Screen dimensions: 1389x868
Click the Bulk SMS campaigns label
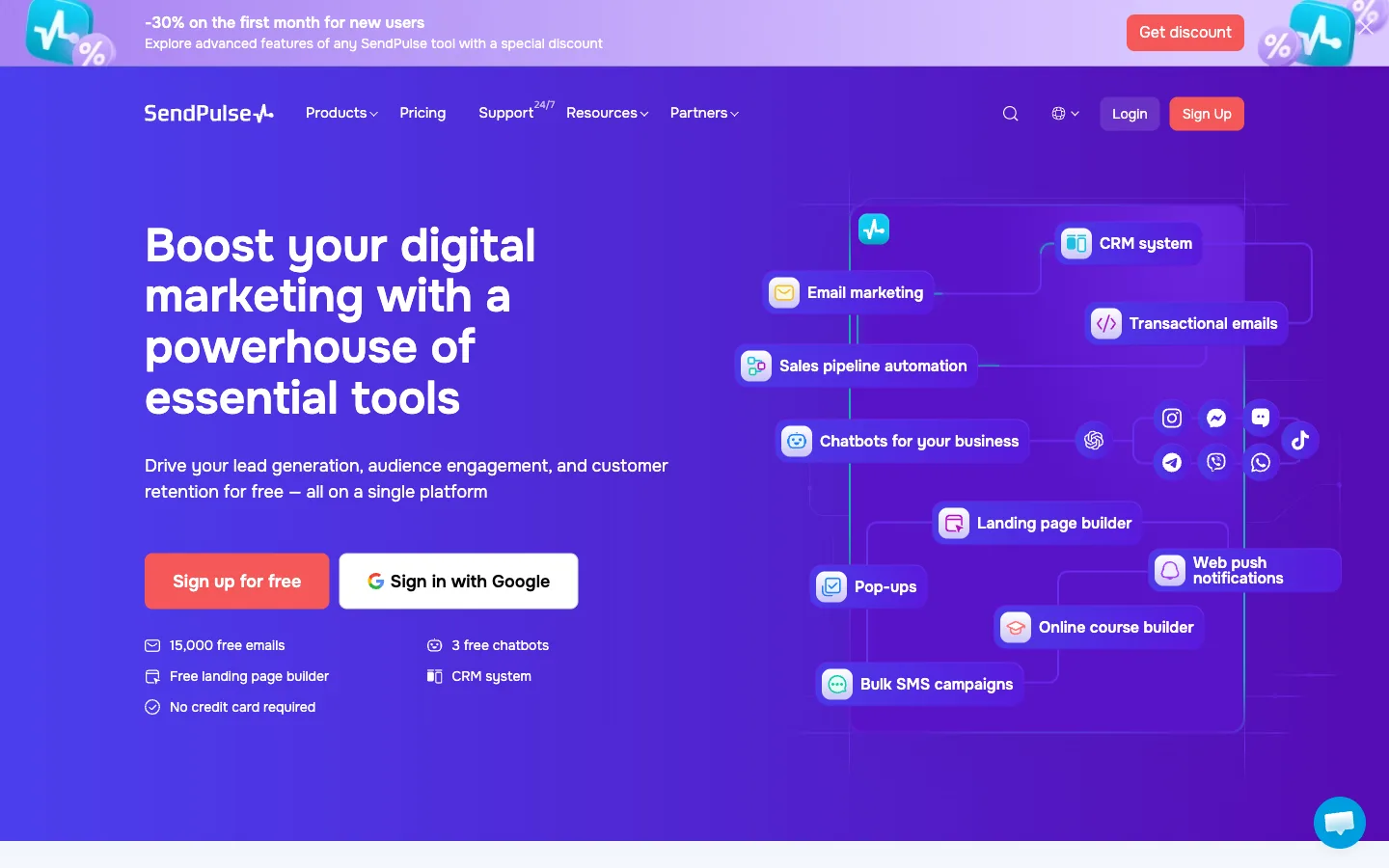click(x=937, y=685)
